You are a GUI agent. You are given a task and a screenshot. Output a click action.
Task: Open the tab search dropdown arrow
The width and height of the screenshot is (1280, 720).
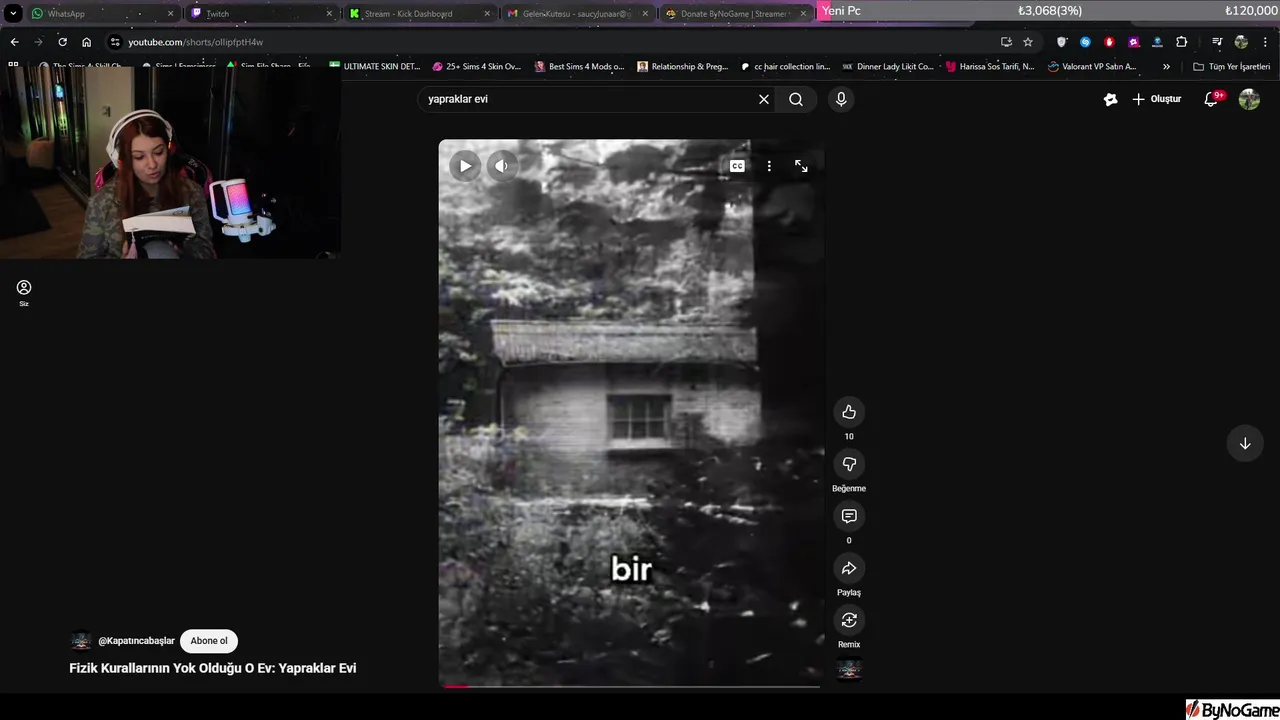13,14
